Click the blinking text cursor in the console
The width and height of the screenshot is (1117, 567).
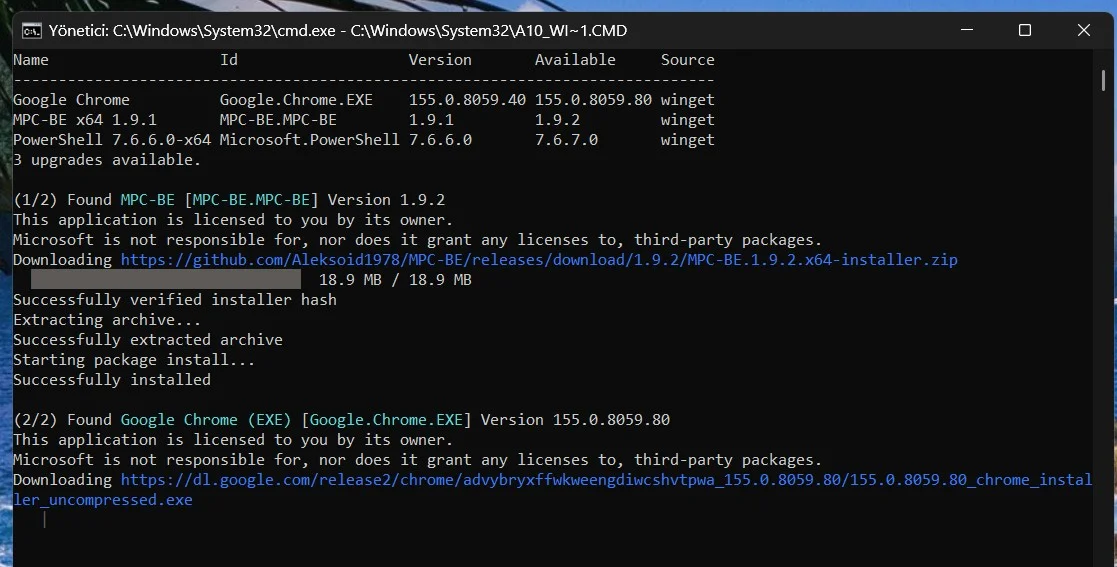pyautogui.click(x=44, y=520)
